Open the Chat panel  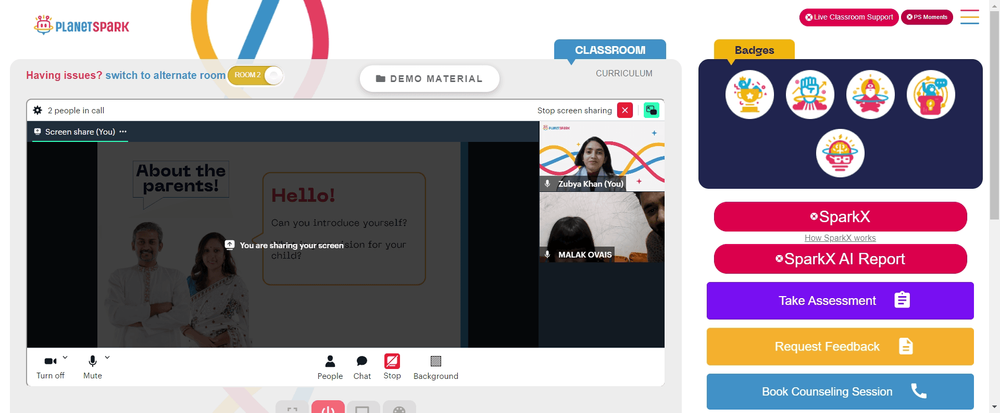point(362,368)
